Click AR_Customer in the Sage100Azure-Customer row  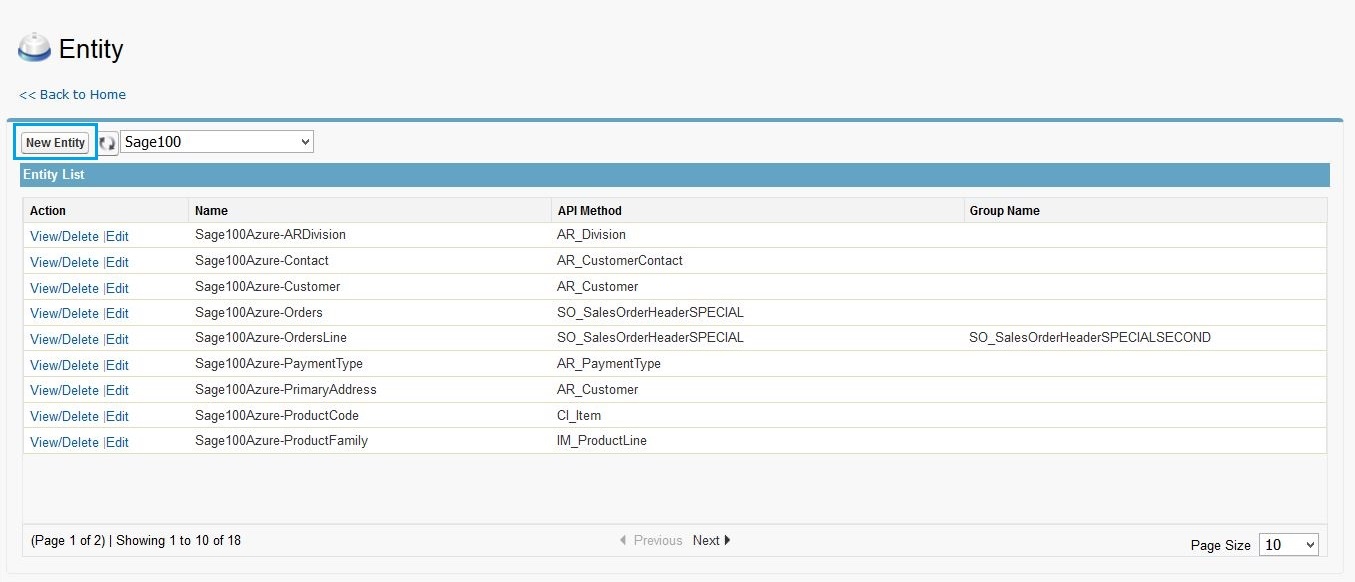597,286
